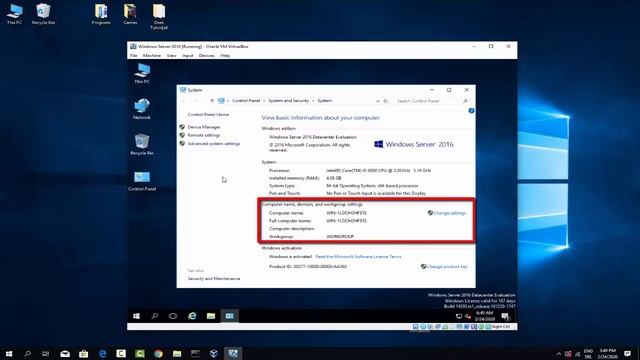Click the System window button on VM taskbar
Image resolution: width=640 pixels, height=360 pixels.
(x=229, y=316)
